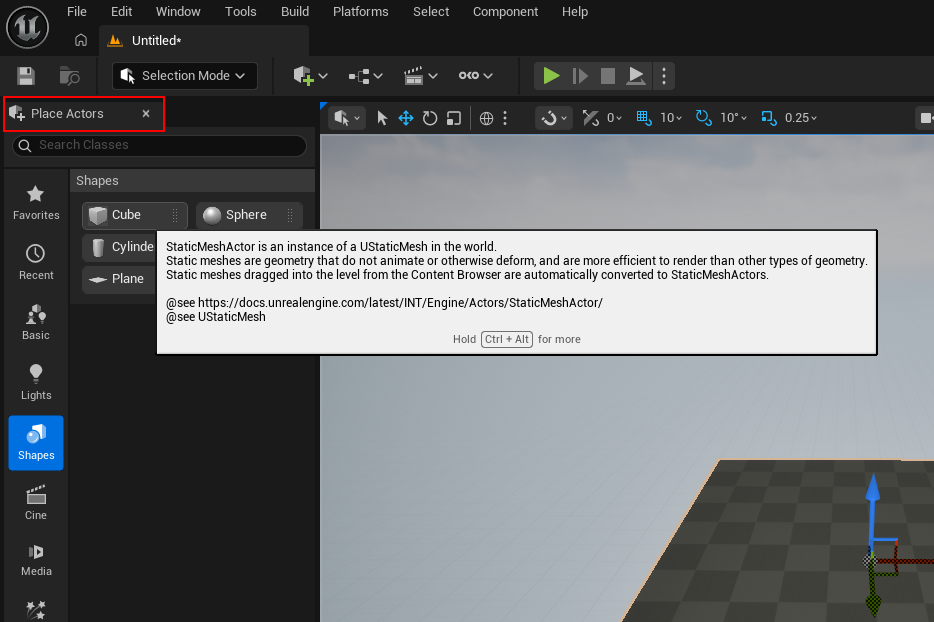Viewport: 934px width, 622px height.
Task: Activate the Rotate tool
Action: pyautogui.click(x=429, y=118)
